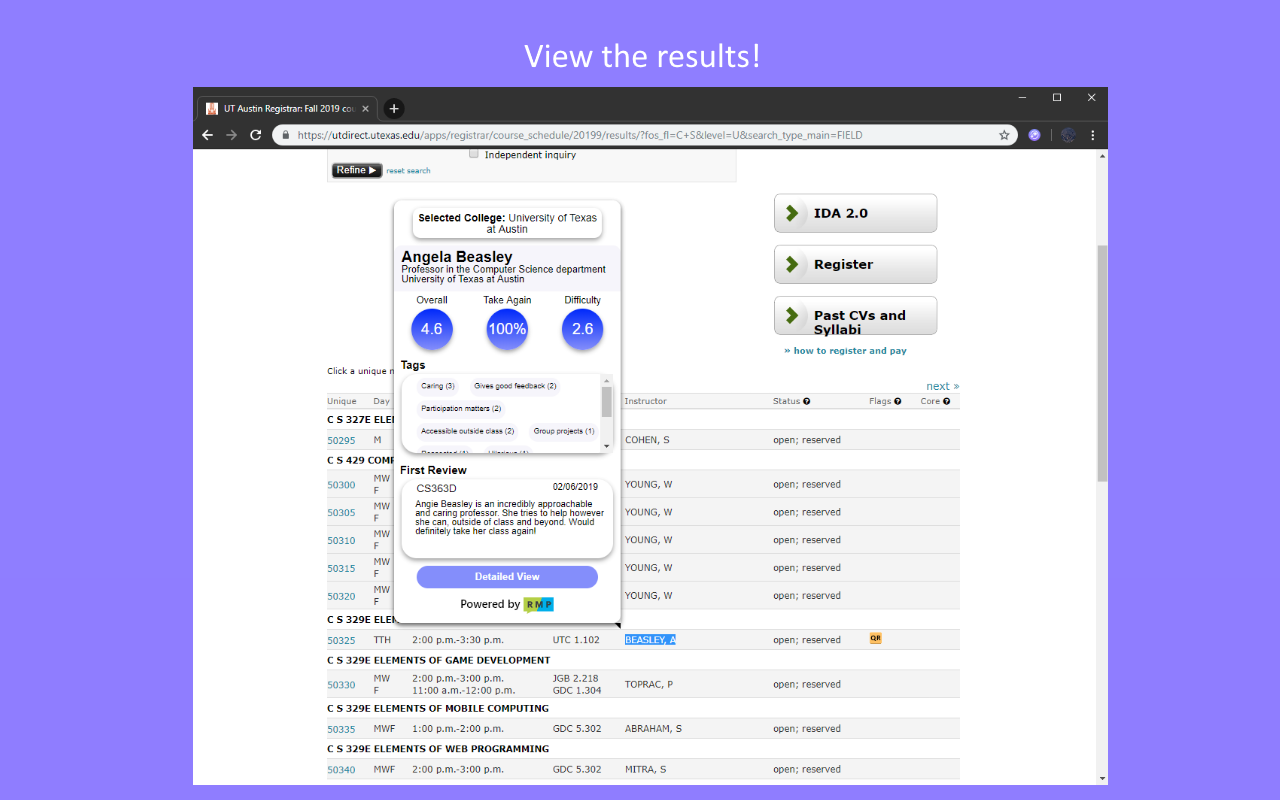This screenshot has height=800, width=1280.
Task: Click the highlighted BEASLEY, A instructor name
Action: click(x=650, y=640)
